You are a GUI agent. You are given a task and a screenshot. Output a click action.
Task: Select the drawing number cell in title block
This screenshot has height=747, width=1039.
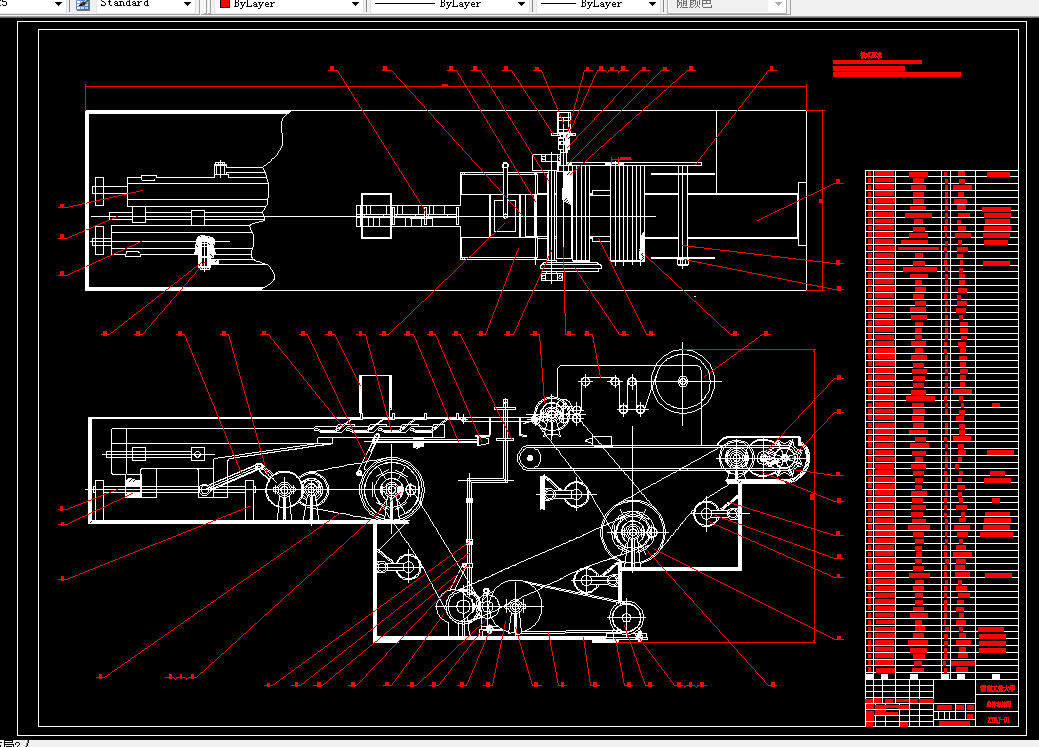click(998, 720)
